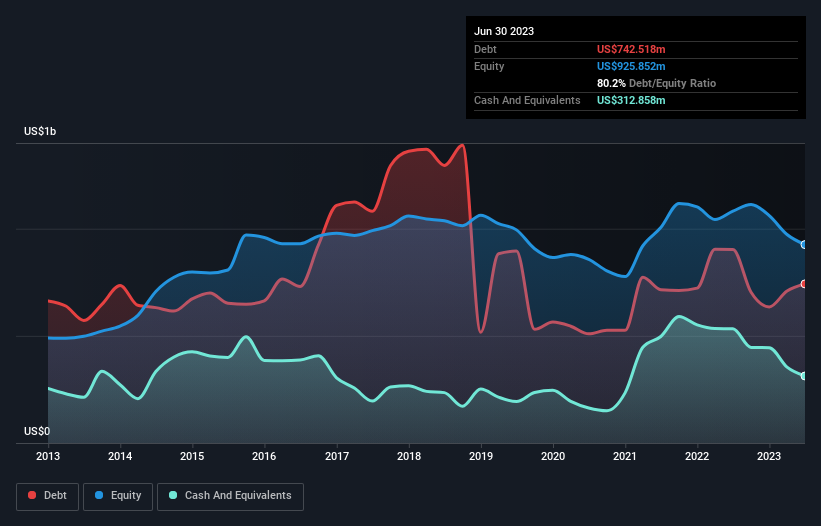Select the 2021 x-axis label
Screen dimensions: 821x526
(625, 456)
